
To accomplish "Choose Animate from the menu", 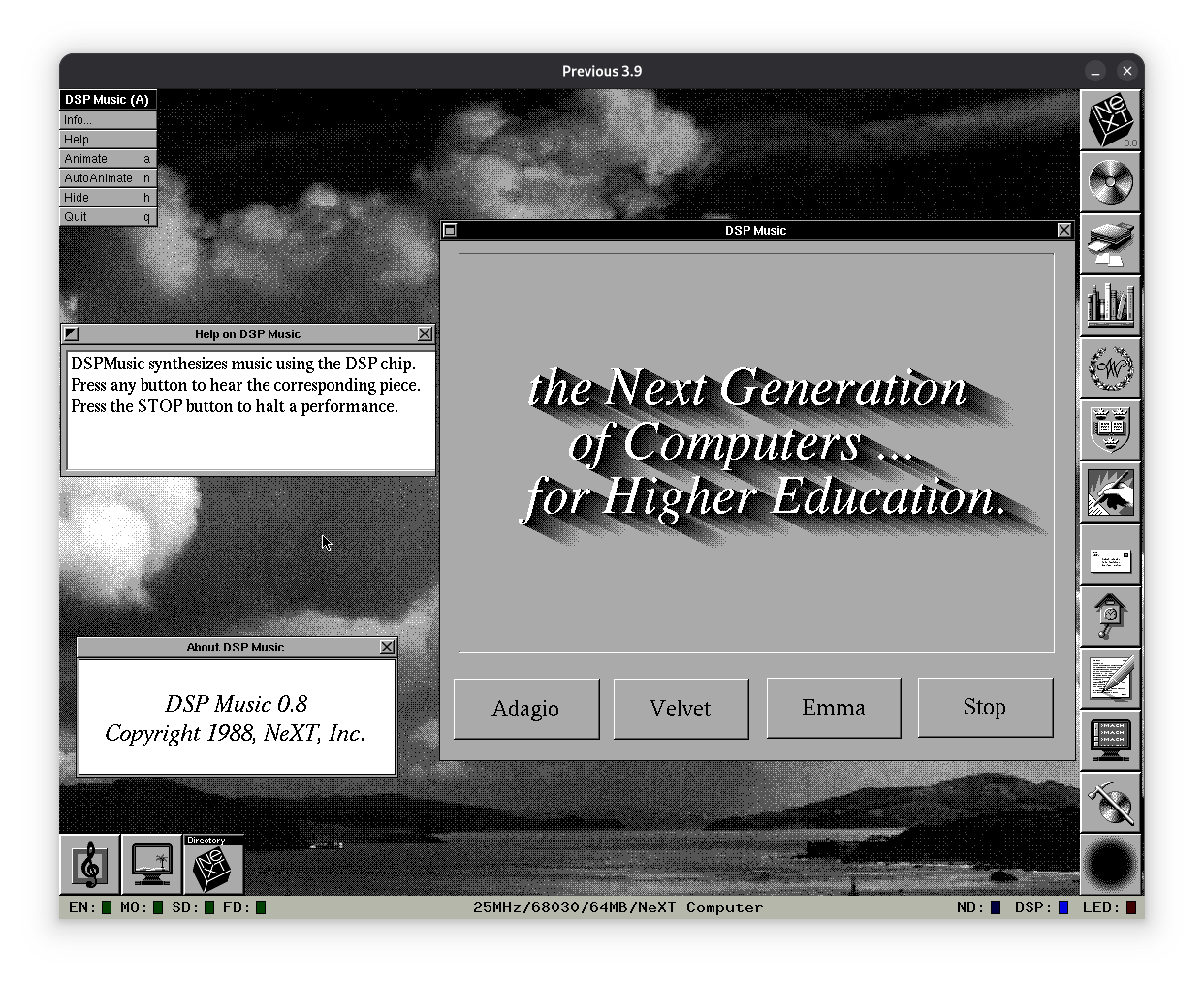I will (109, 159).
